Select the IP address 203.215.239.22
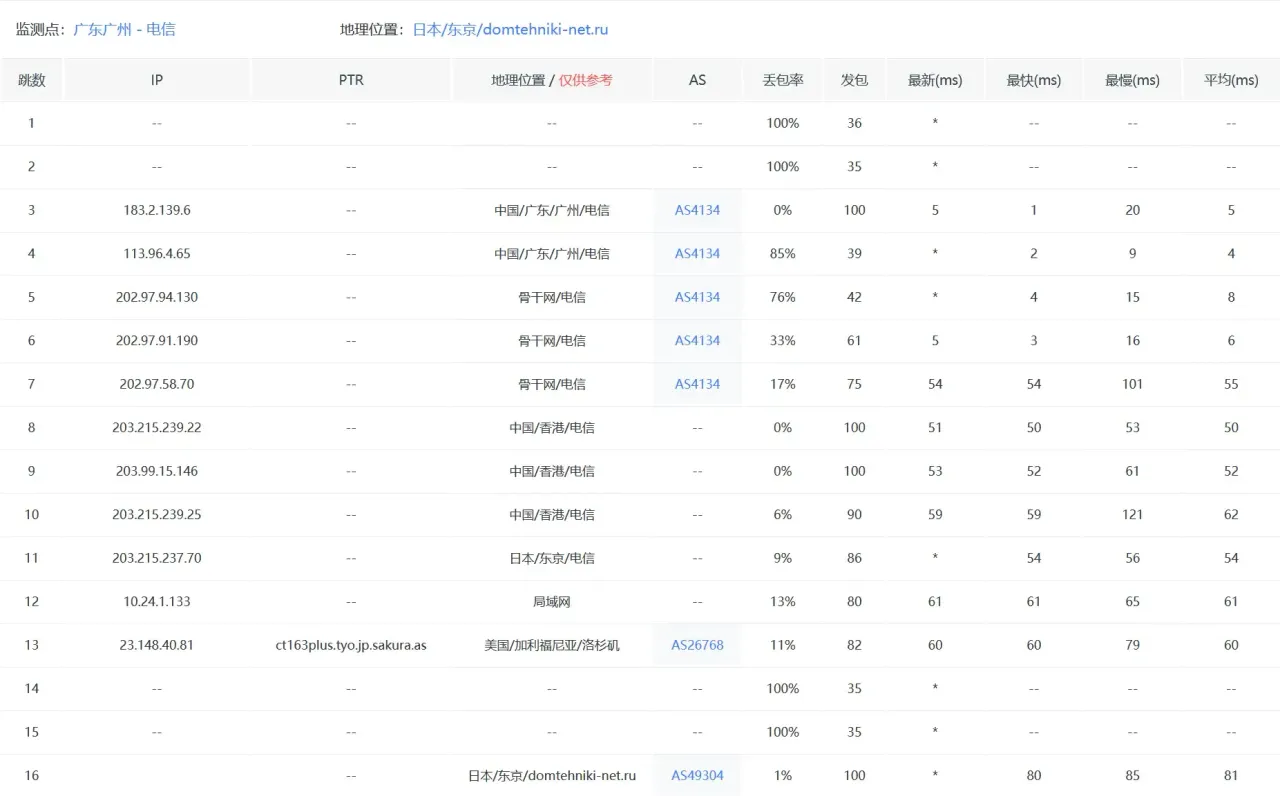Image resolution: width=1280 pixels, height=796 pixels. [157, 427]
